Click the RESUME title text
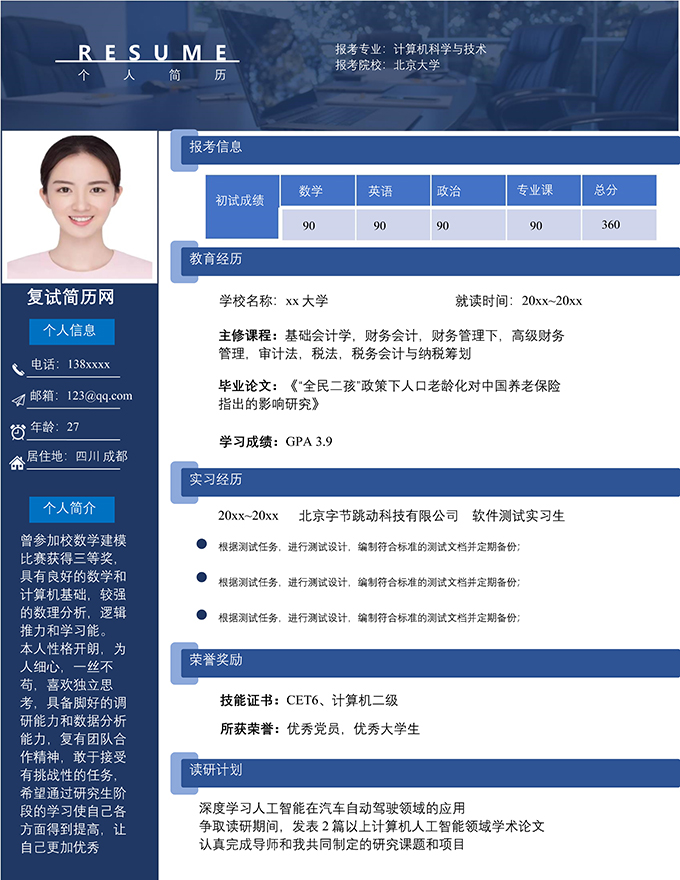The width and height of the screenshot is (680, 880). click(x=152, y=52)
